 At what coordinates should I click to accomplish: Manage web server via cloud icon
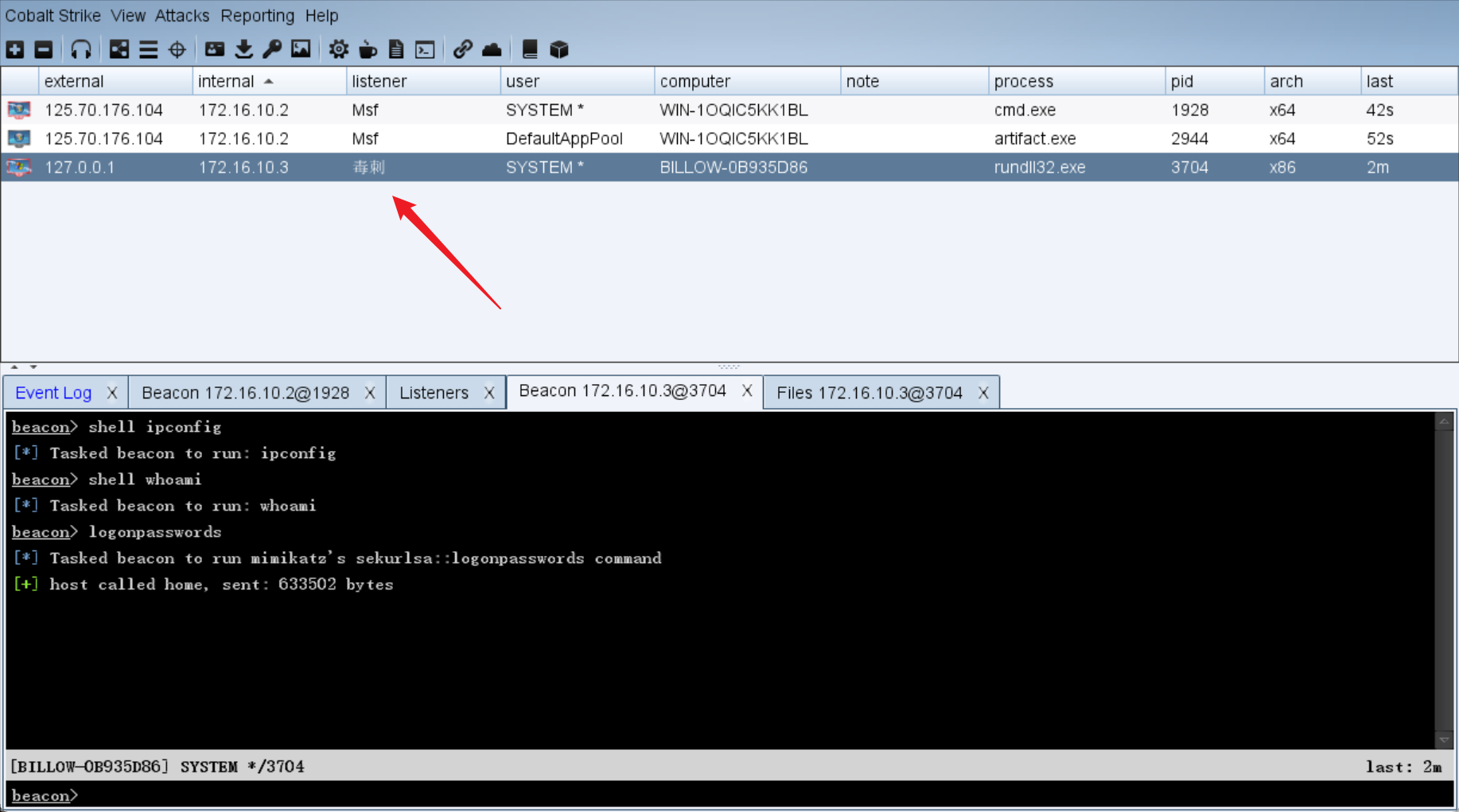pos(492,49)
